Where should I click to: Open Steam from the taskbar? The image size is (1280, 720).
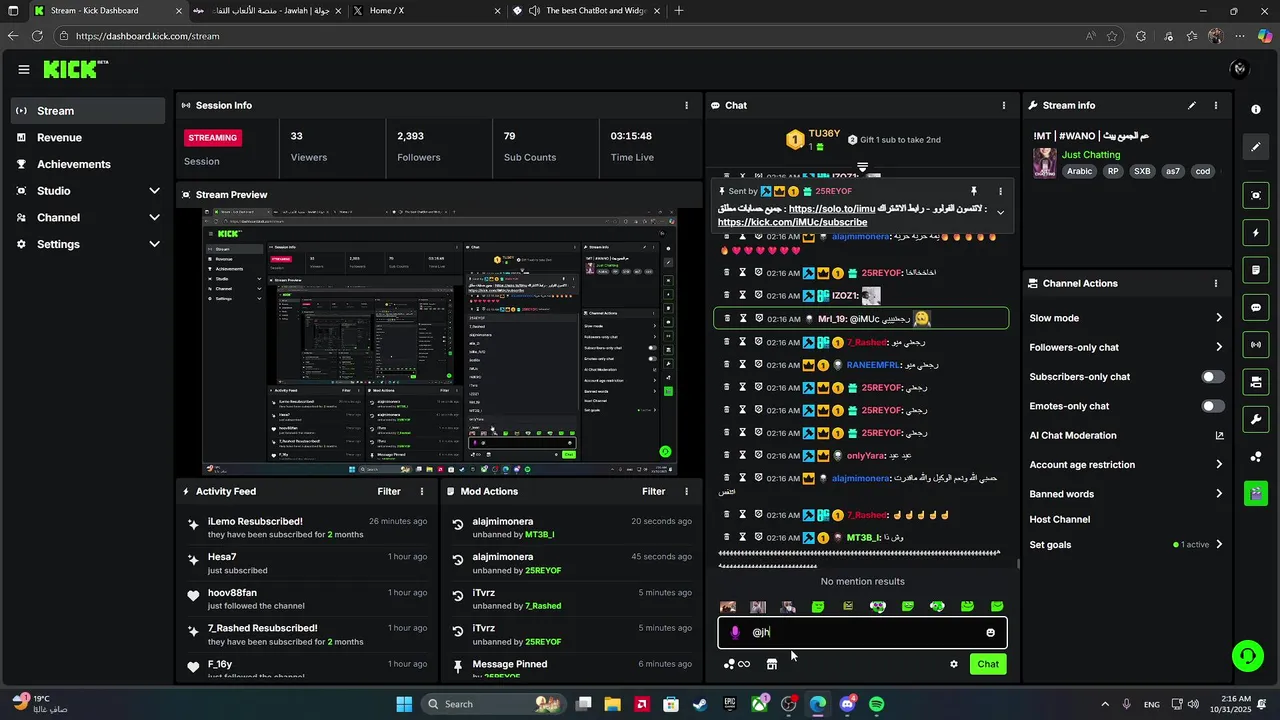coord(701,704)
